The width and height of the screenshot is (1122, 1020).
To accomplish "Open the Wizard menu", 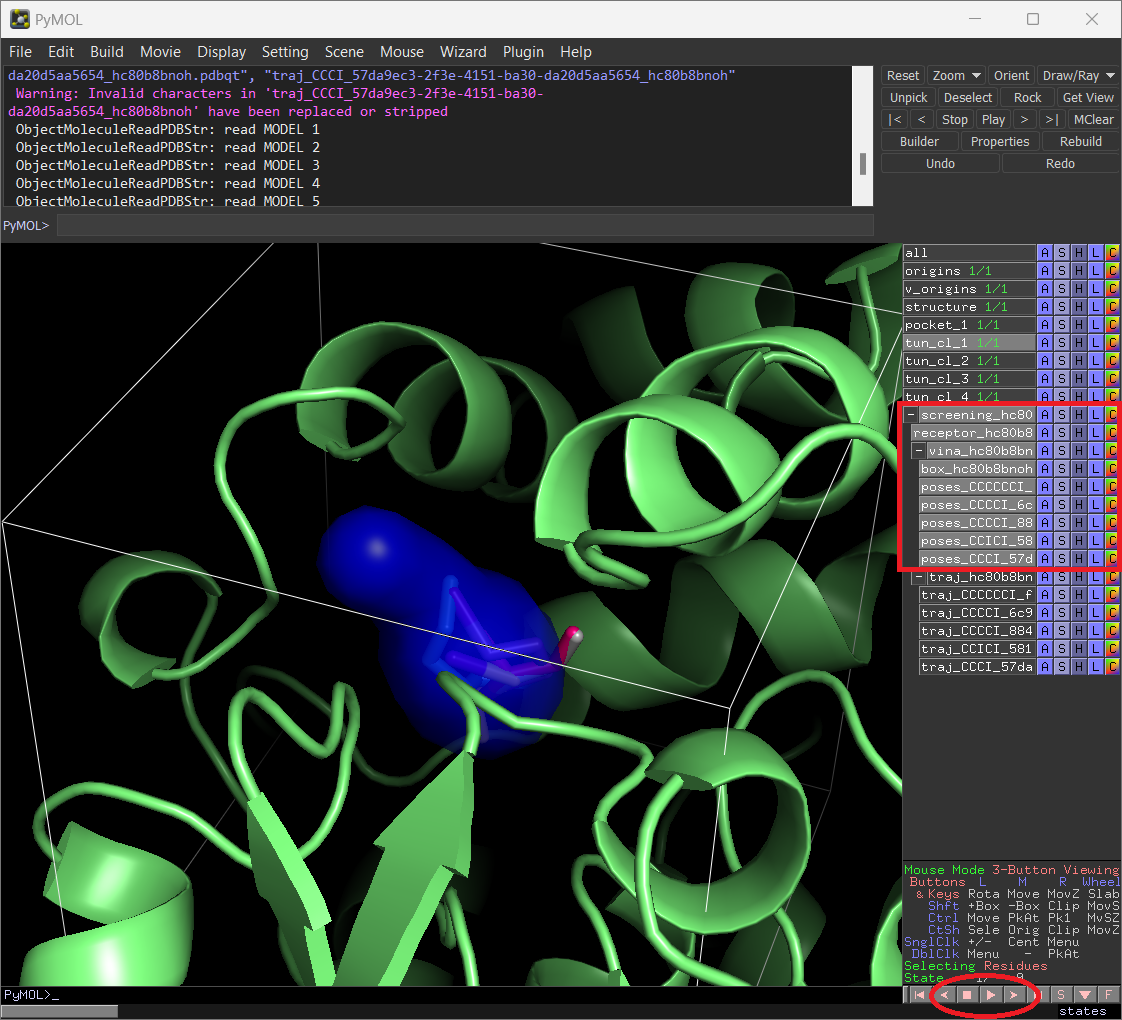I will point(463,52).
